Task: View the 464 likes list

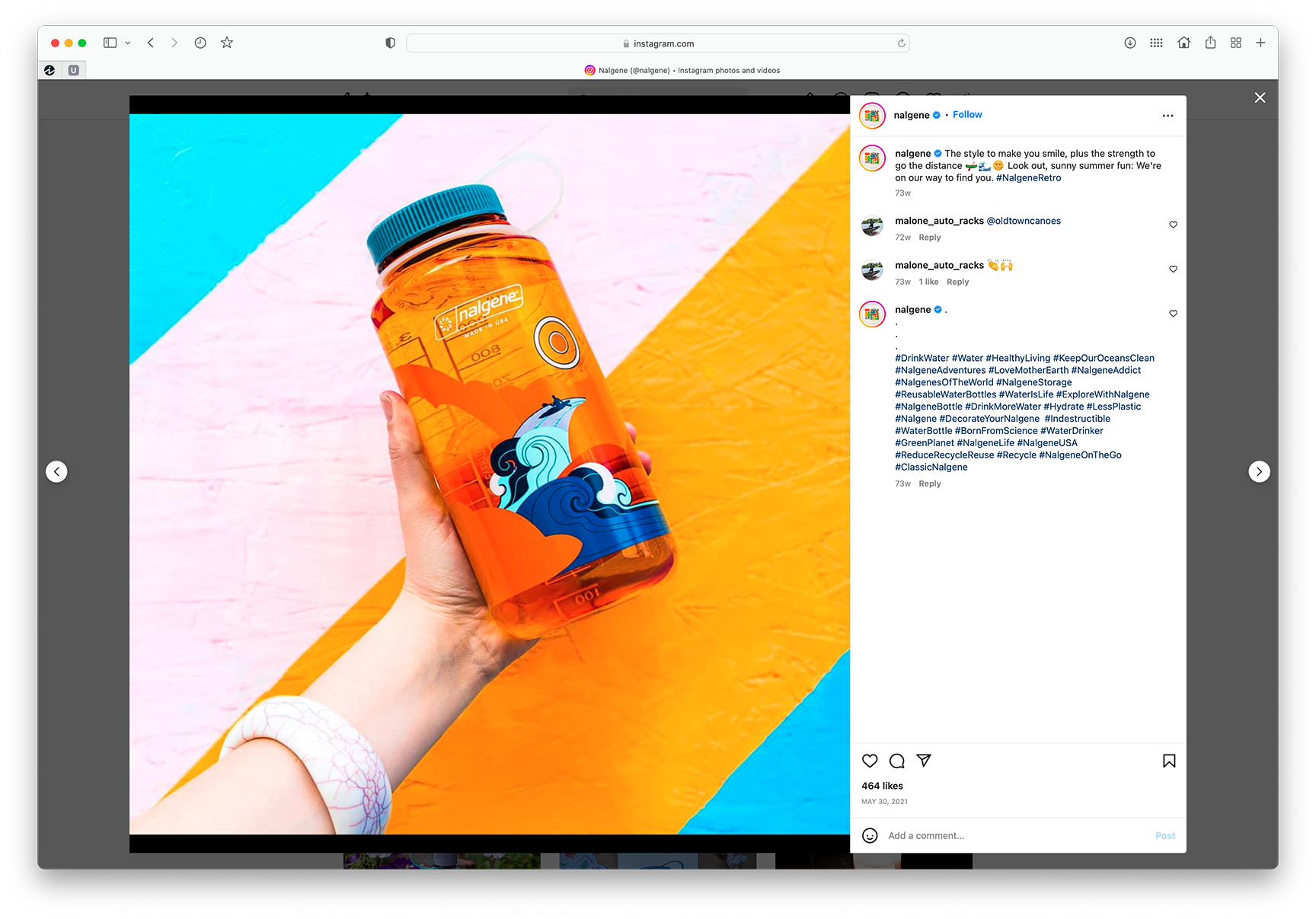Action: [x=882, y=786]
